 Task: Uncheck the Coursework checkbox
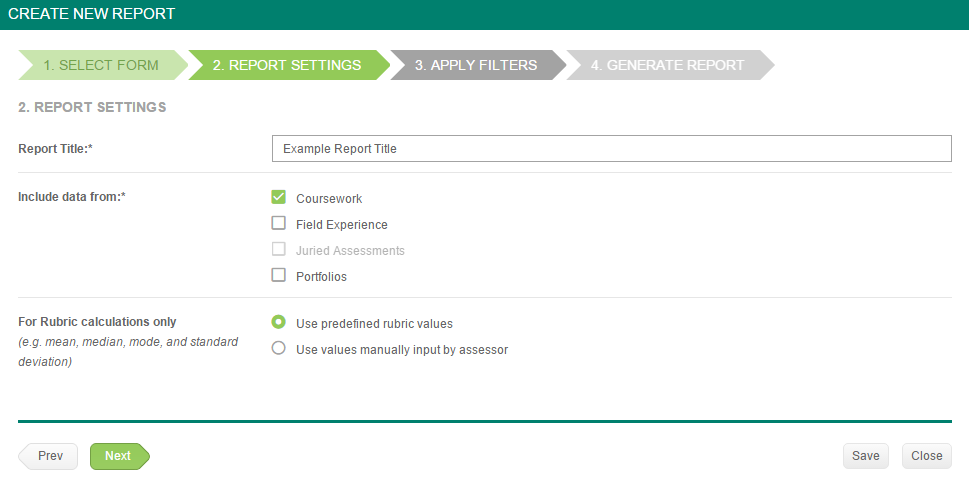point(279,197)
